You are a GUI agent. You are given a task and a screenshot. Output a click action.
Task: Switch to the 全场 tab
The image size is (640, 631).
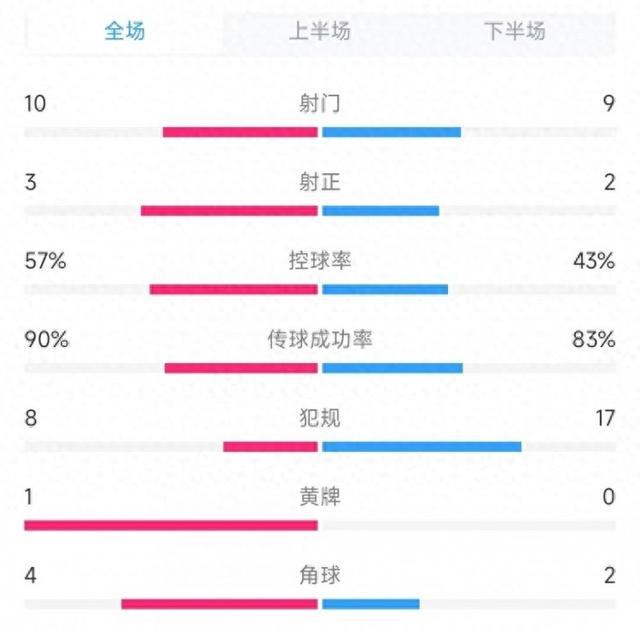pos(124,31)
